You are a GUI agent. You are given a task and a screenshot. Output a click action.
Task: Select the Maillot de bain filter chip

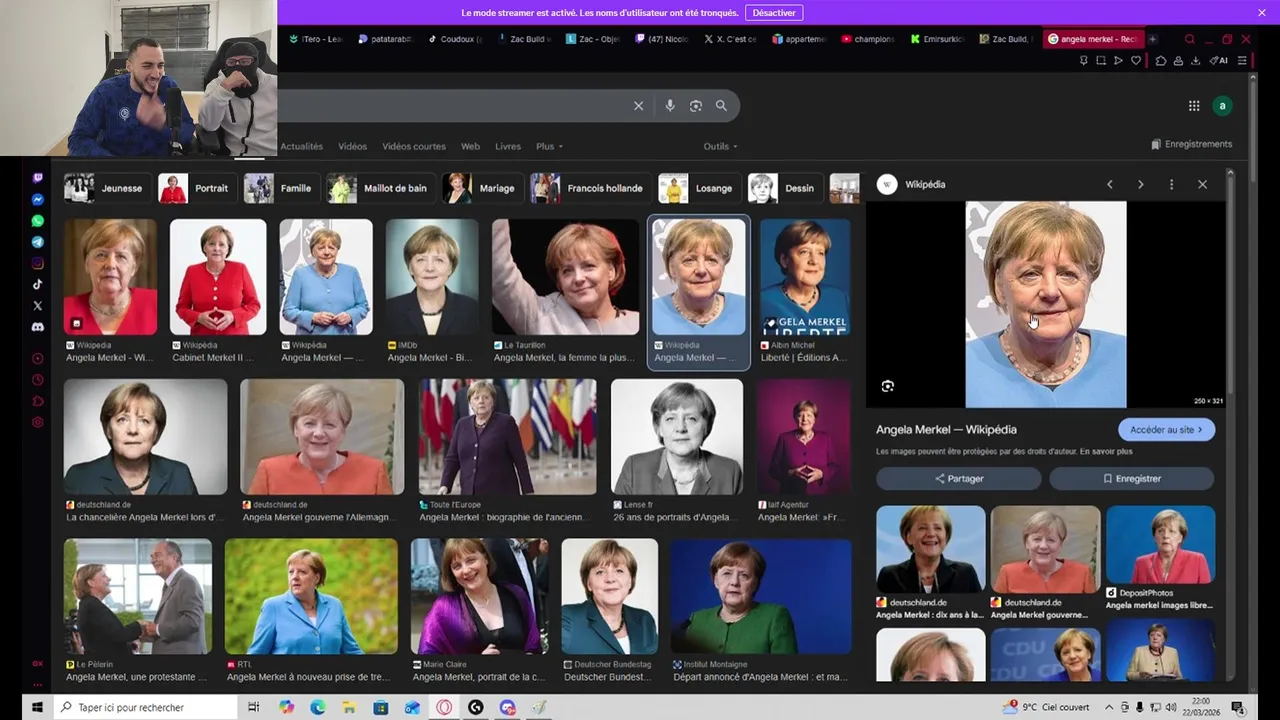click(379, 188)
